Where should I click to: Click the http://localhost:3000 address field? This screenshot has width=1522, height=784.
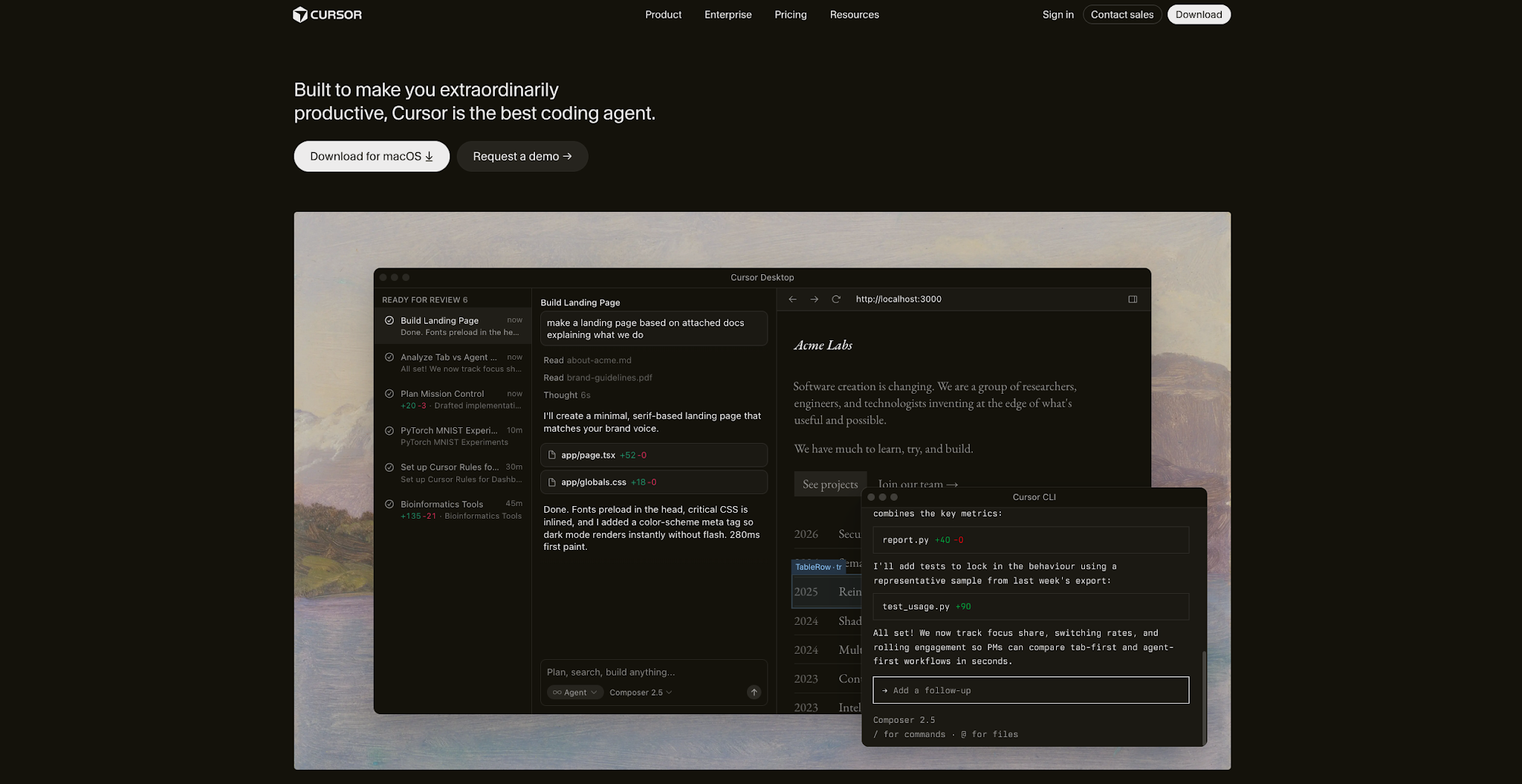tap(898, 299)
